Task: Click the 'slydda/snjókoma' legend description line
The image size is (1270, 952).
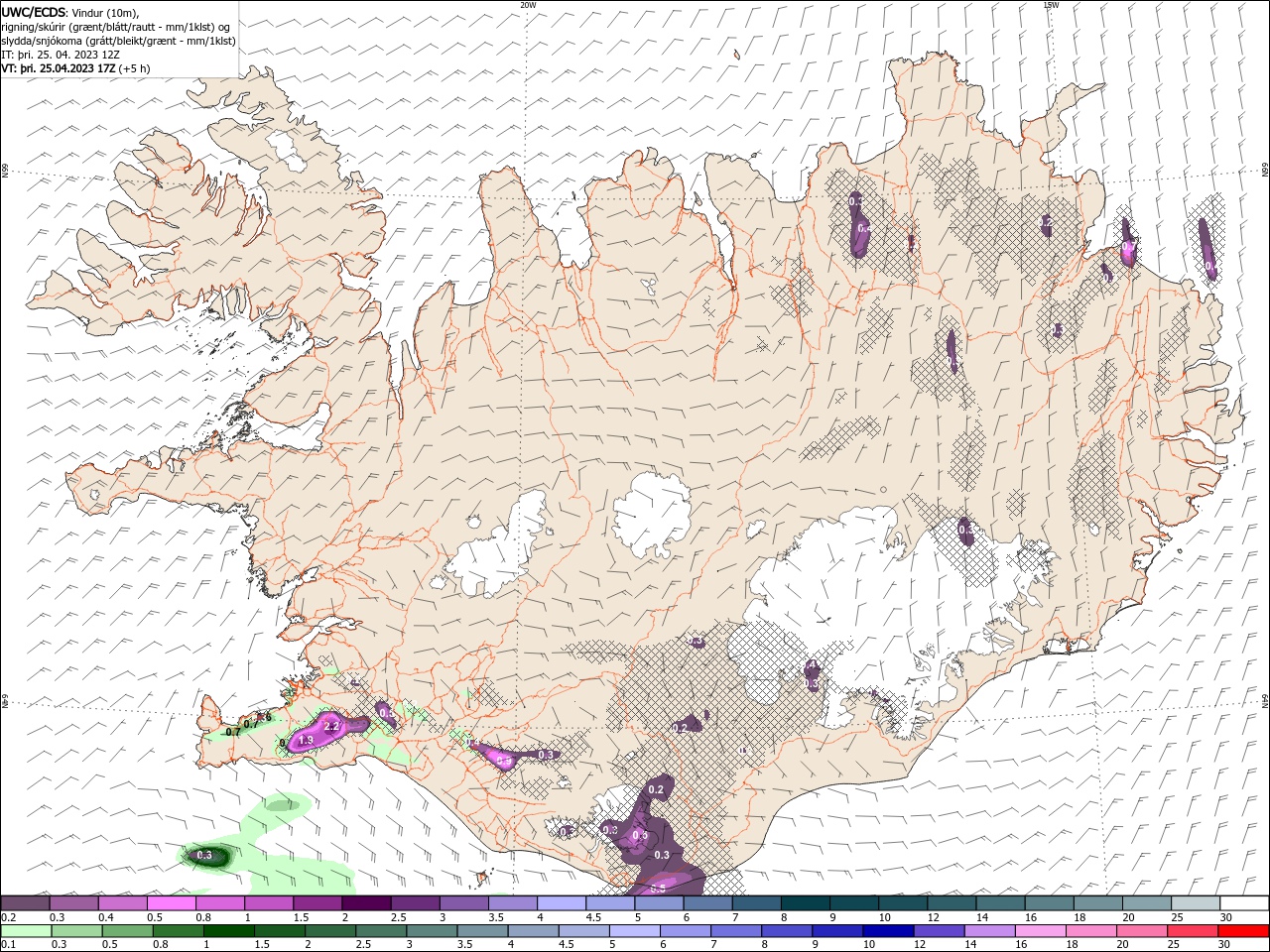Action: [118, 41]
